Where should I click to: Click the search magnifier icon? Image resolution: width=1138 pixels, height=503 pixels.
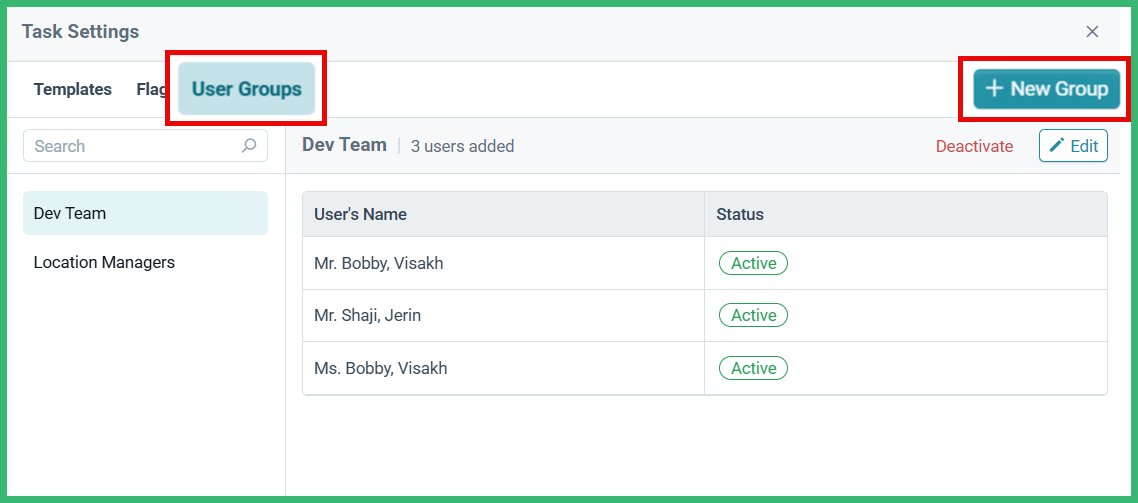point(249,146)
